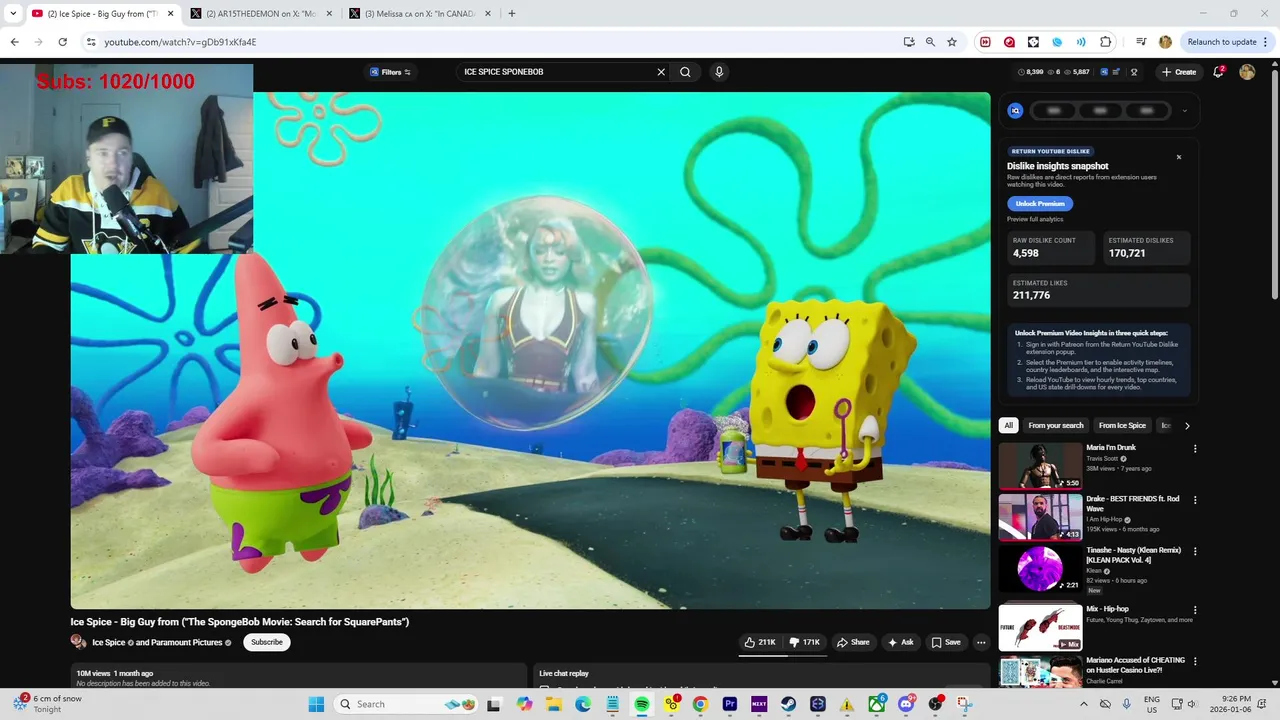Viewport: 1280px width, 720px height.
Task: Expand the vidIQ panel chevron
Action: [x=1184, y=111]
